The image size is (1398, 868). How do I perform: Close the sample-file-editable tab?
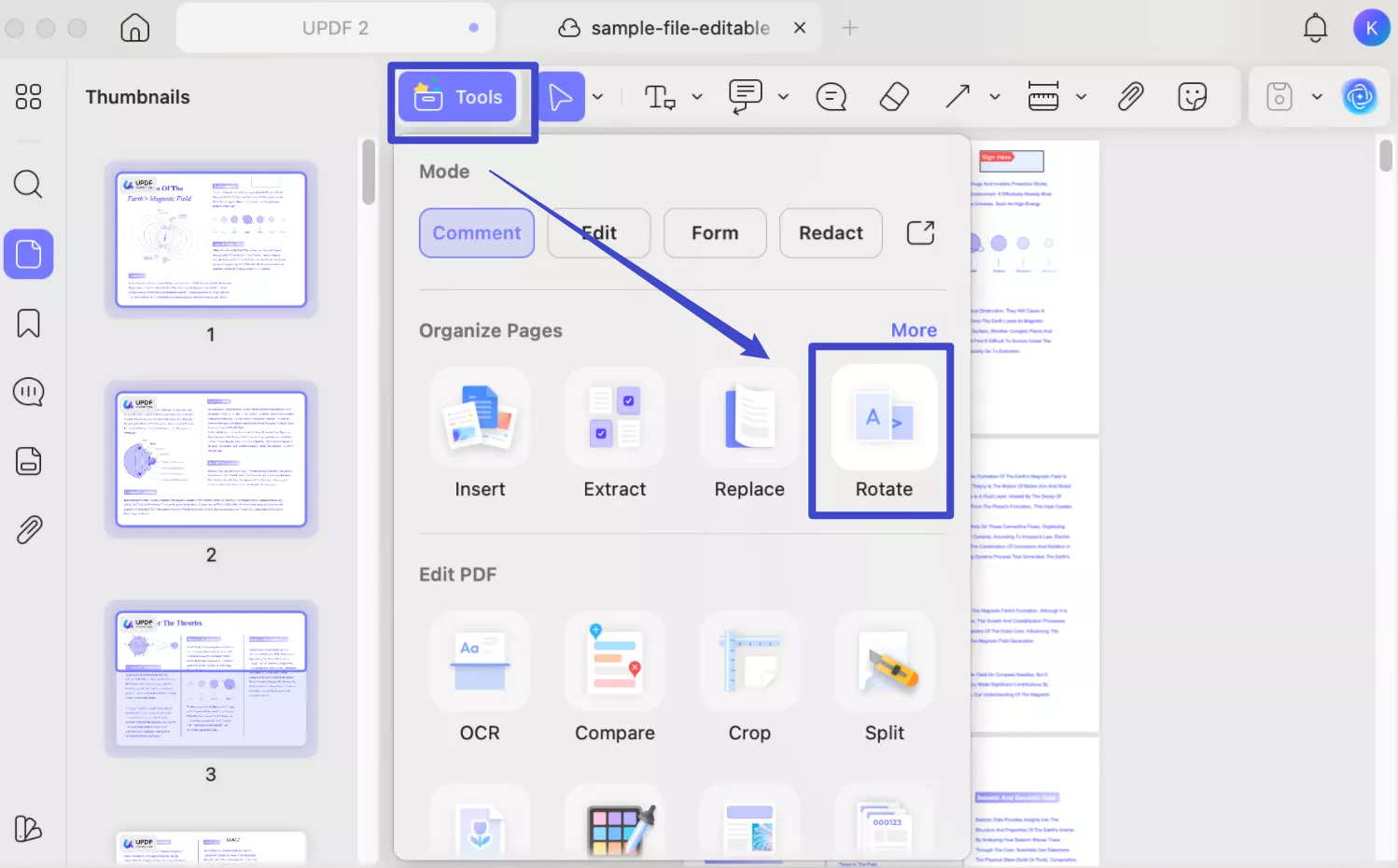pyautogui.click(x=800, y=28)
